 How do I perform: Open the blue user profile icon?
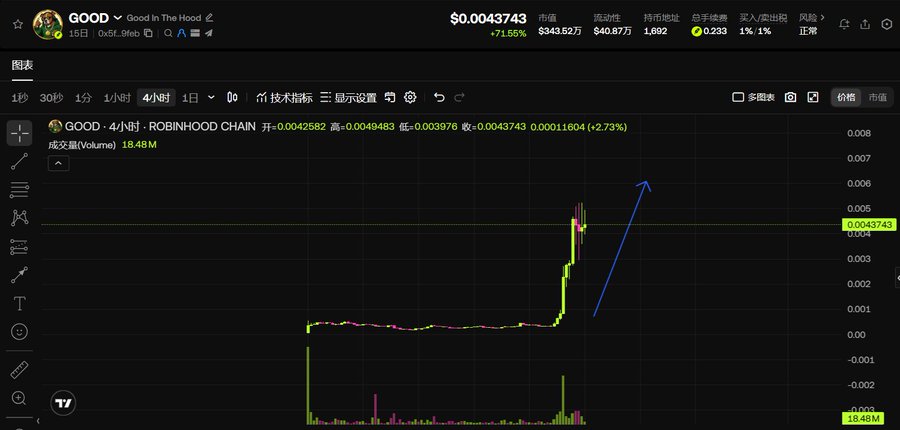(x=181, y=33)
